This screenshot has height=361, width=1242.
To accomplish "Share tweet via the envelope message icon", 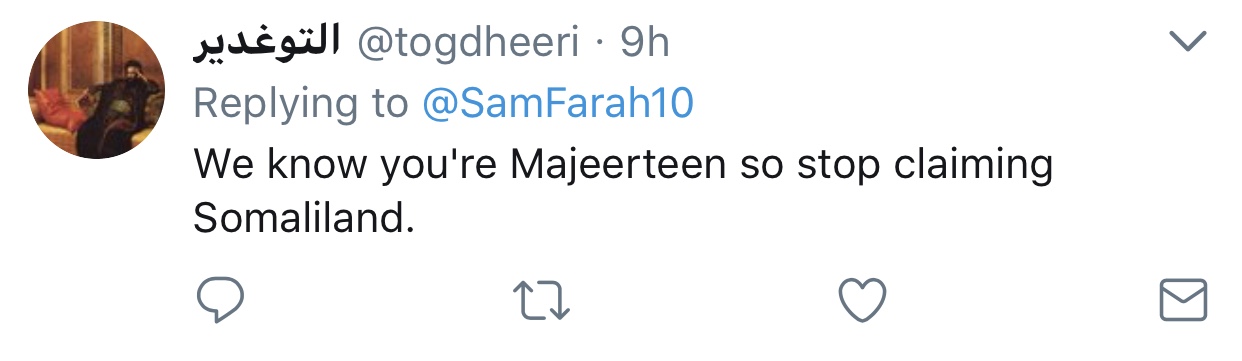I will tap(1183, 300).
